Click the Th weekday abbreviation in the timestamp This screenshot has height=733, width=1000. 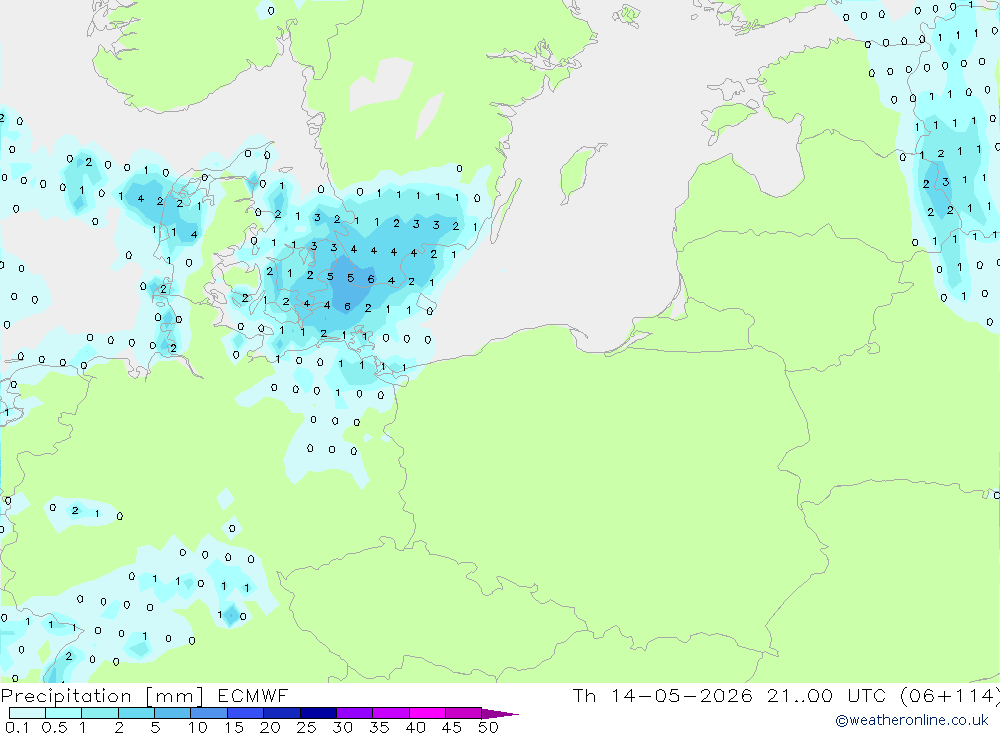(584, 695)
